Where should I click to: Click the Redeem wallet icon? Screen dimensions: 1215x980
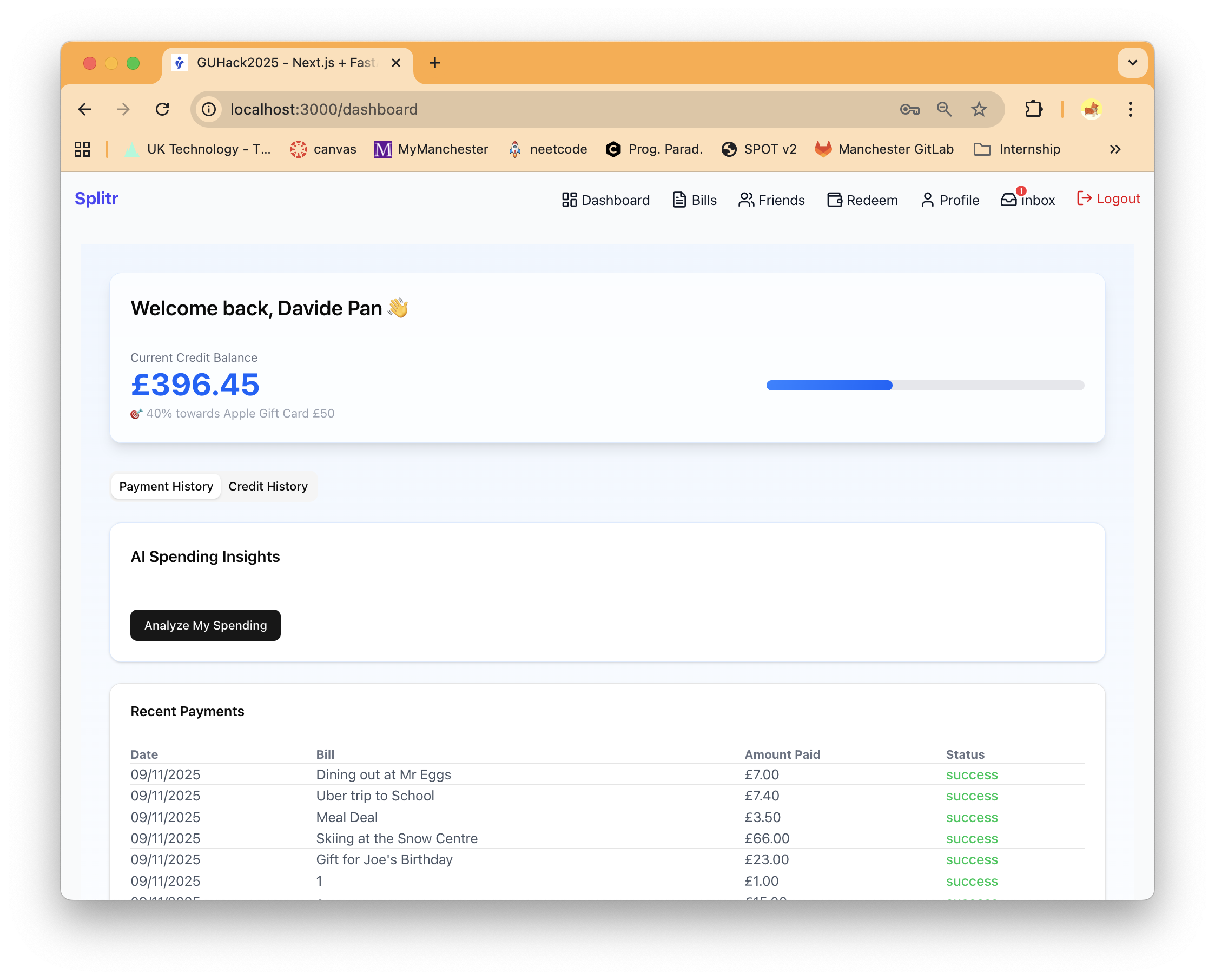point(834,200)
